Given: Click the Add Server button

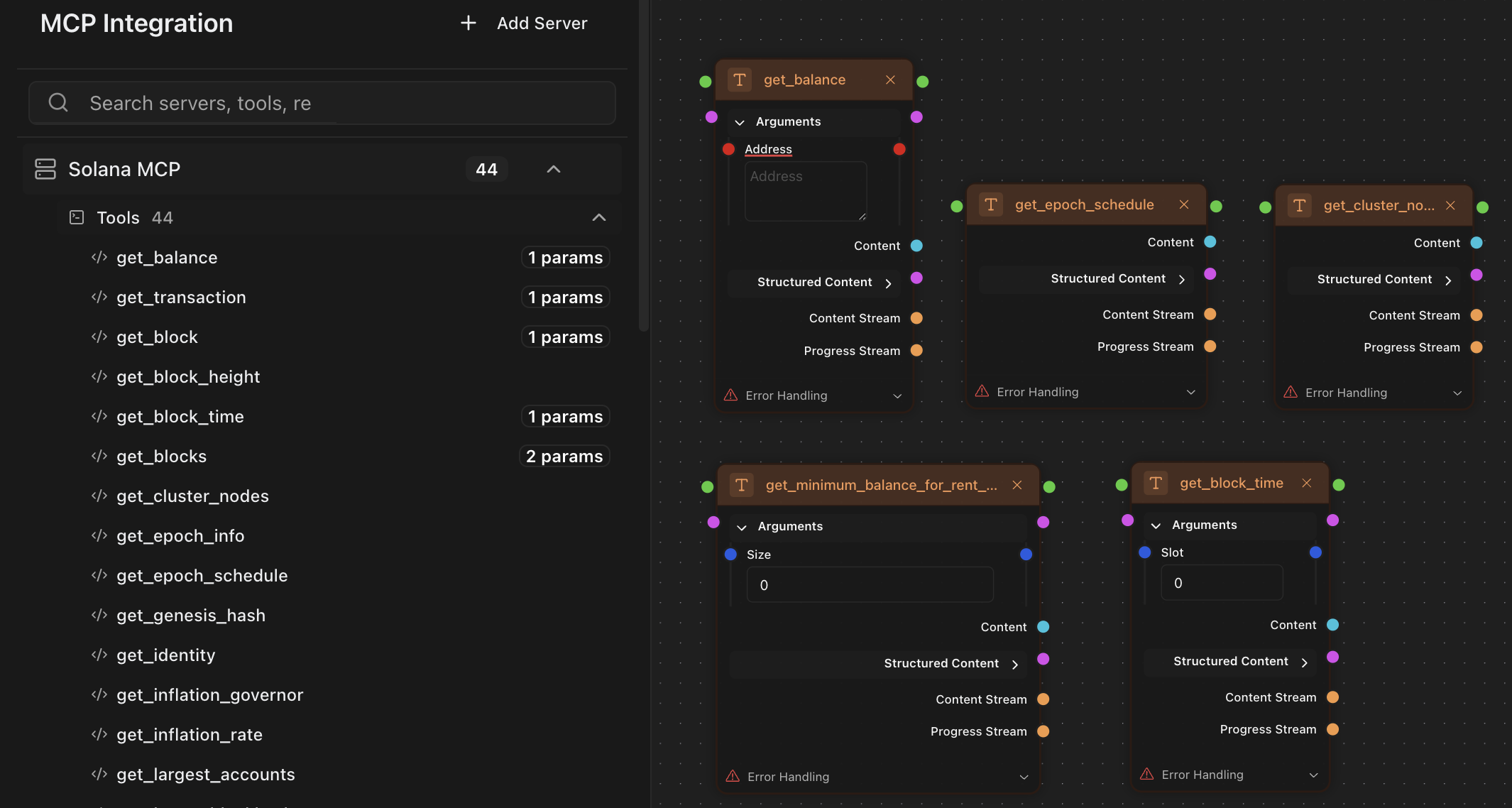Looking at the screenshot, I should point(524,23).
